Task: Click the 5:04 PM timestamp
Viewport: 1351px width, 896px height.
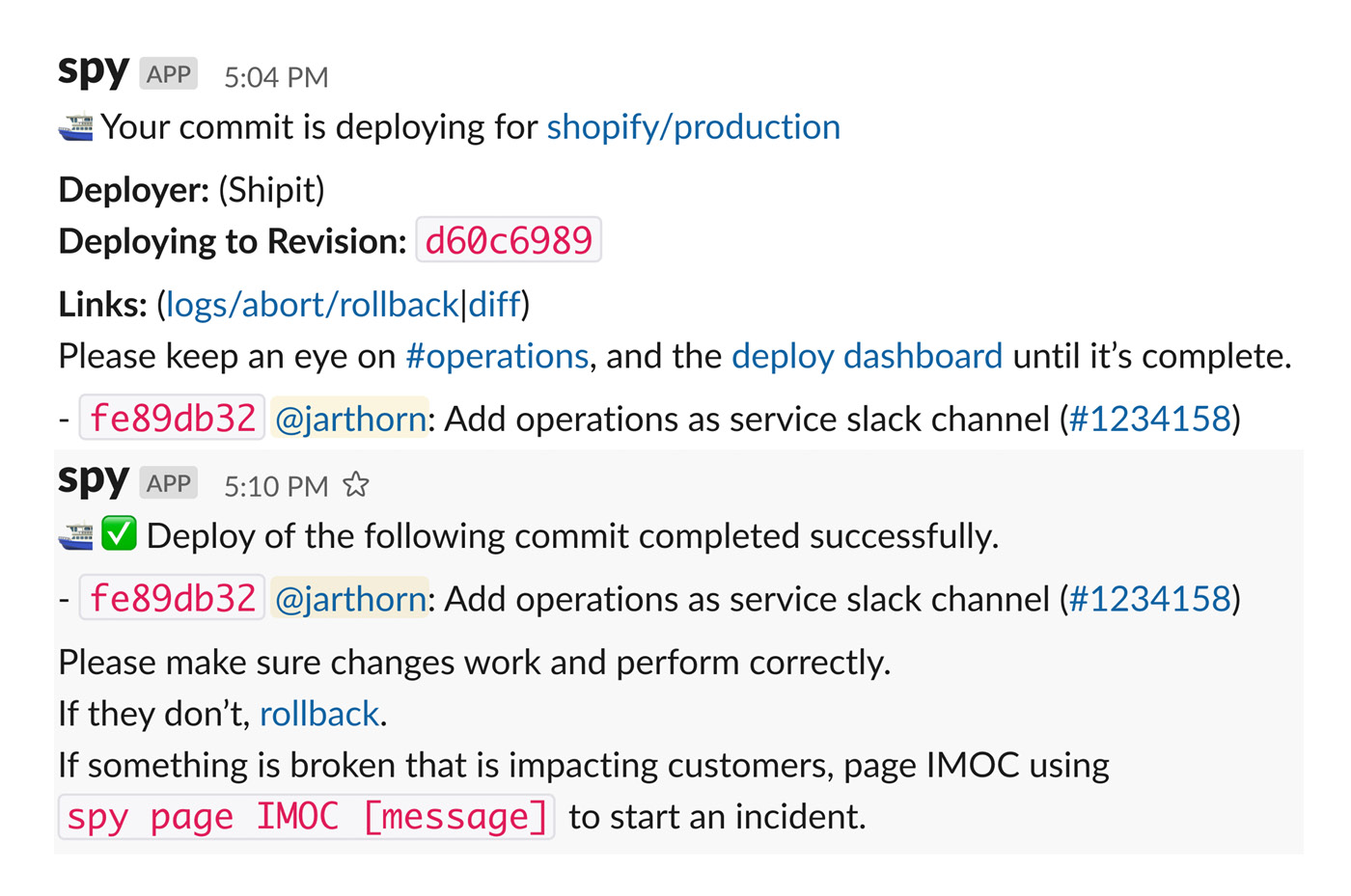Action: 276,77
